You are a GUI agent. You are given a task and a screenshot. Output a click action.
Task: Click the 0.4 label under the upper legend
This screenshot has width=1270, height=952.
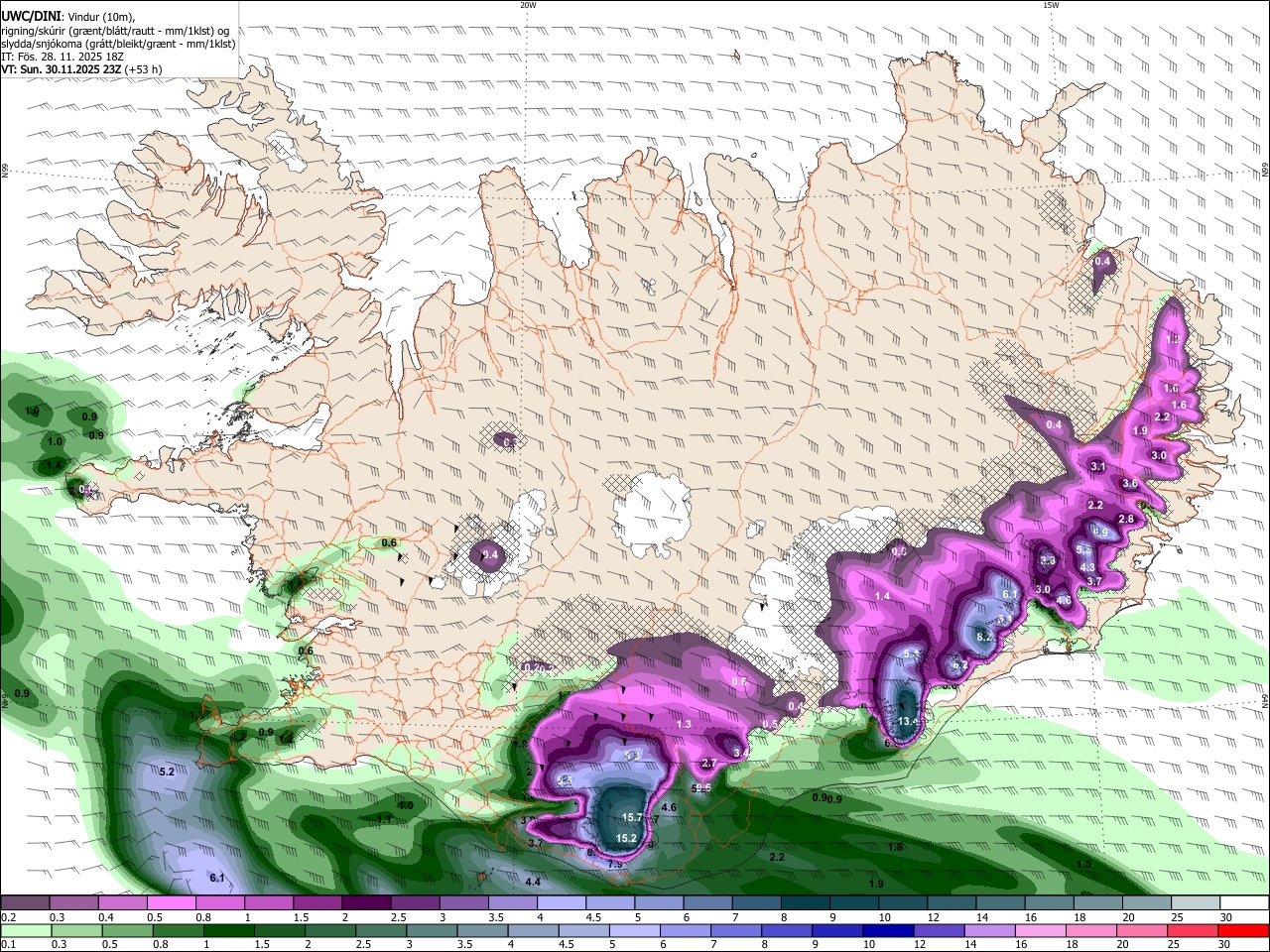[105, 917]
